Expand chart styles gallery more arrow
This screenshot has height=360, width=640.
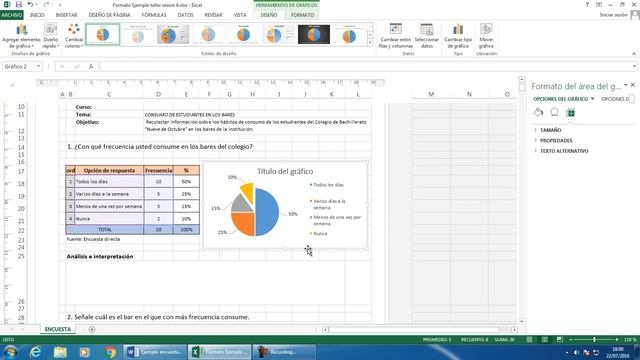click(x=370, y=42)
